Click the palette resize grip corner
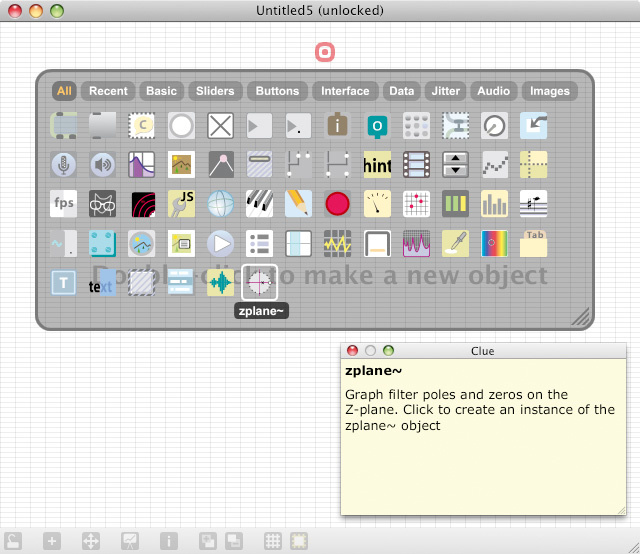The image size is (640, 554). tap(581, 317)
